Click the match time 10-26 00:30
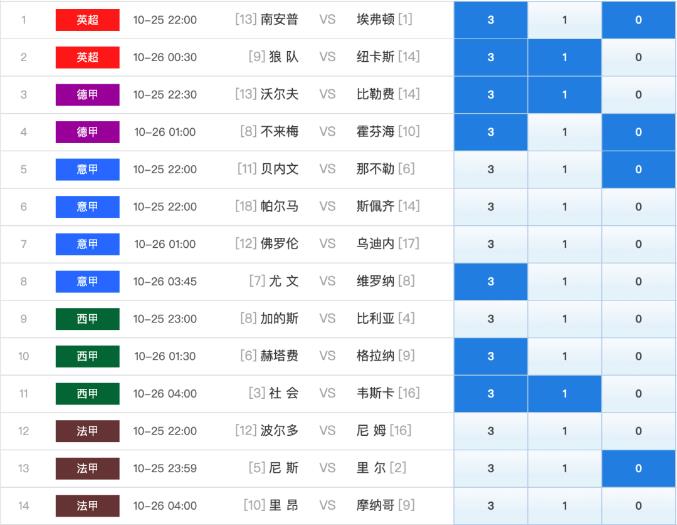 (x=165, y=57)
